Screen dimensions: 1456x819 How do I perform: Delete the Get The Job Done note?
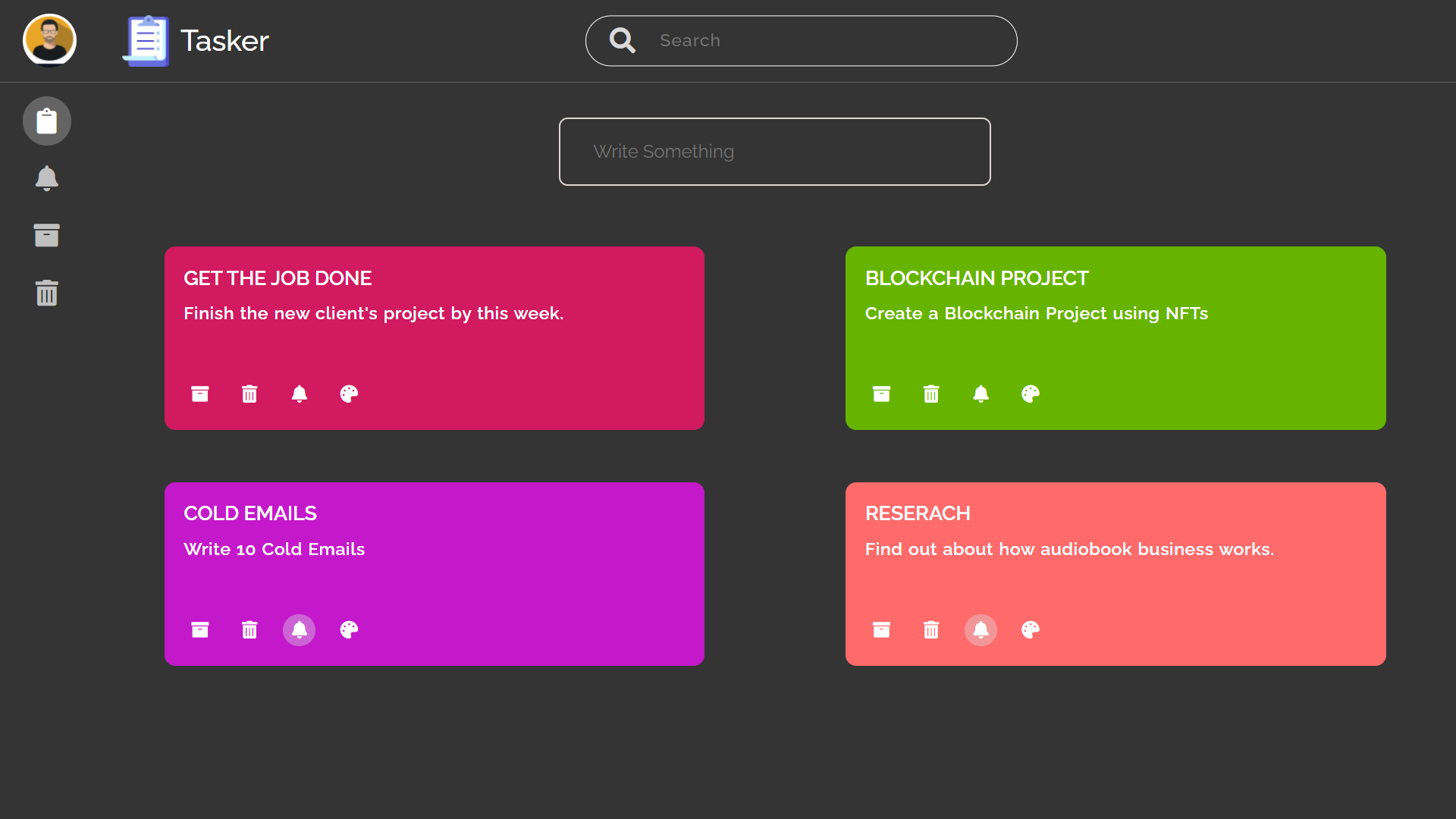[249, 394]
